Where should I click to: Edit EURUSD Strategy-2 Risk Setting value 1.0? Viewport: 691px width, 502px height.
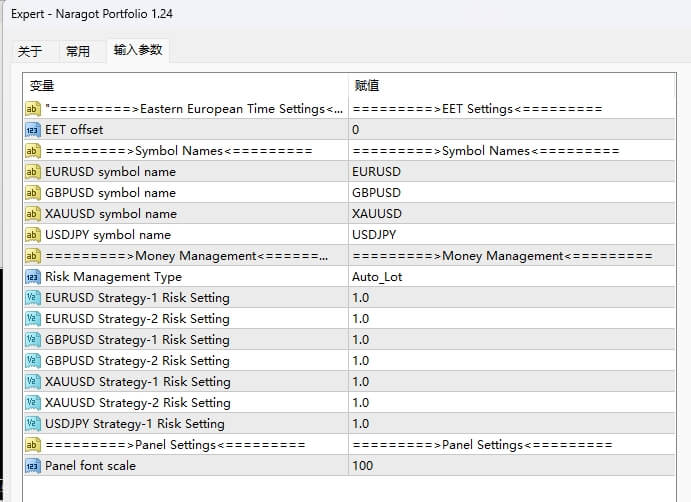(x=512, y=319)
